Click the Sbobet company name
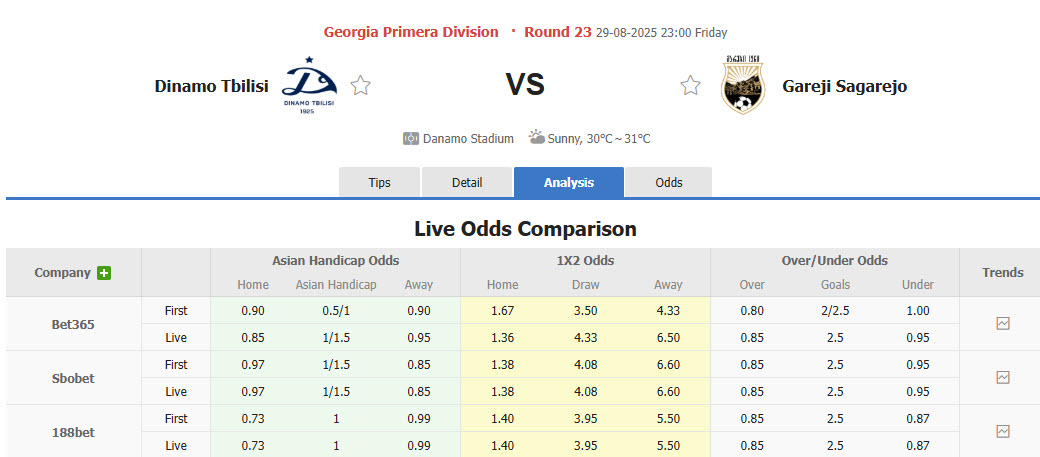Image resolution: width=1040 pixels, height=457 pixels. point(73,378)
